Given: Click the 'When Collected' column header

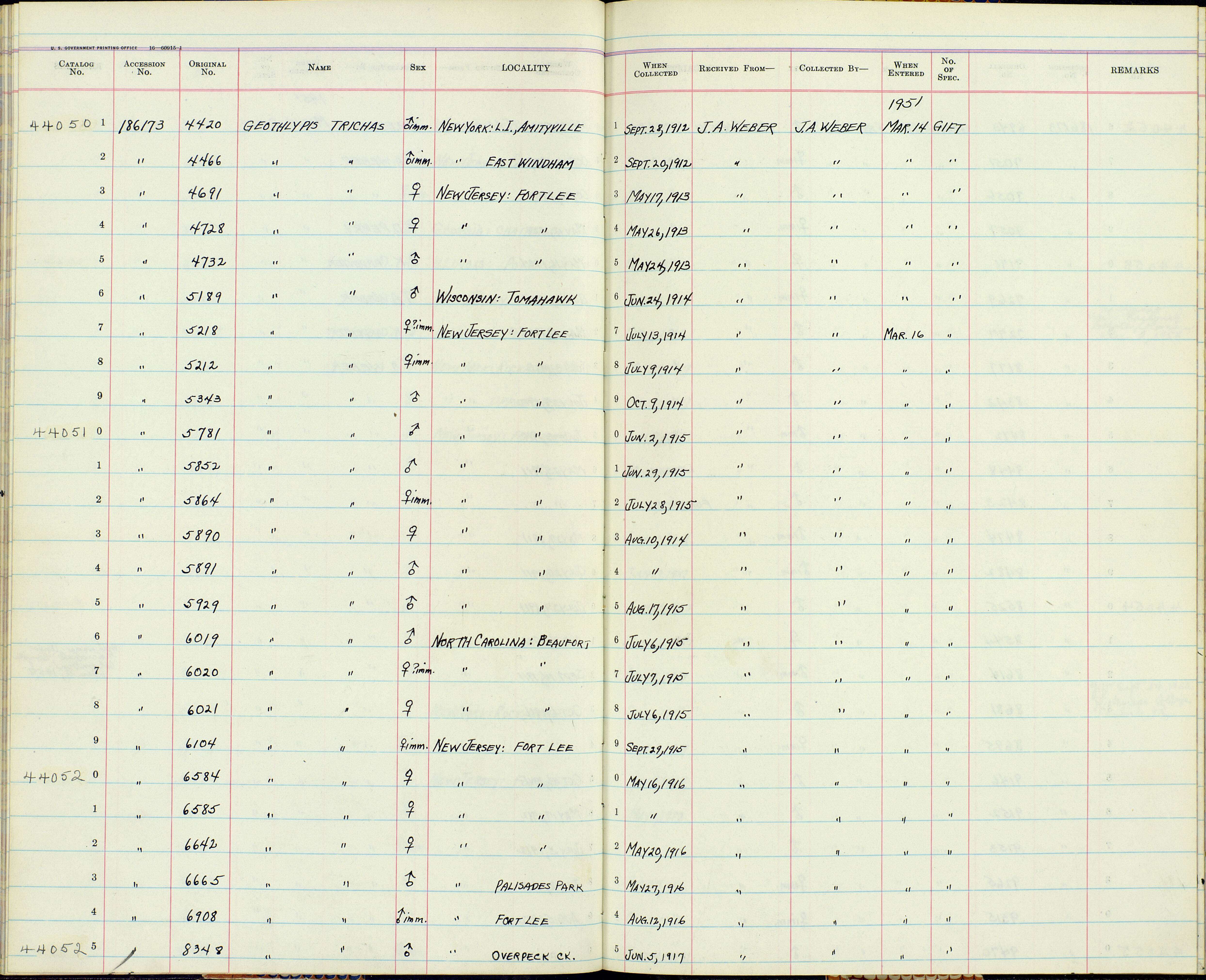Looking at the screenshot, I should [655, 69].
